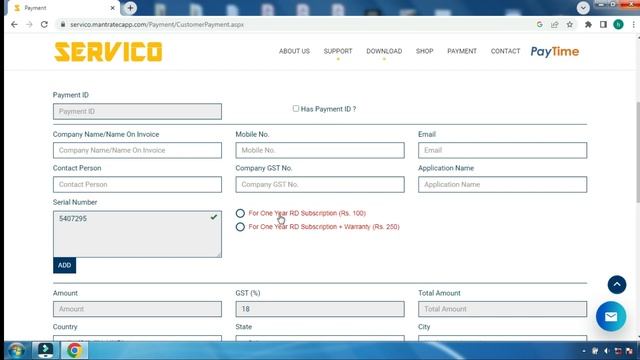Image resolution: width=640 pixels, height=360 pixels.
Task: Click the site lock icon in address bar
Action: click(63, 24)
